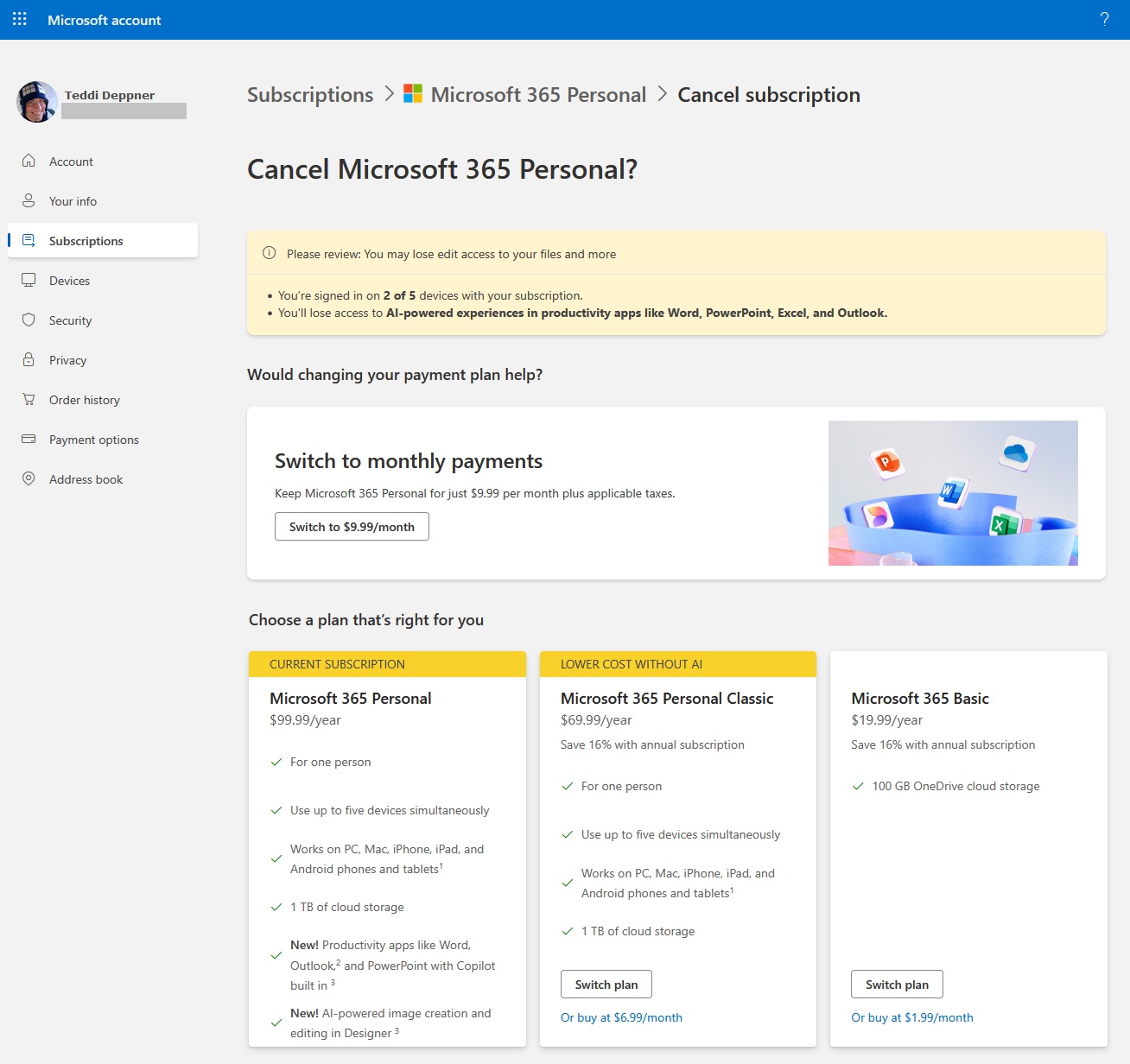This screenshot has height=1064, width=1130.
Task: Click the Address book location icon
Action: (x=29, y=478)
